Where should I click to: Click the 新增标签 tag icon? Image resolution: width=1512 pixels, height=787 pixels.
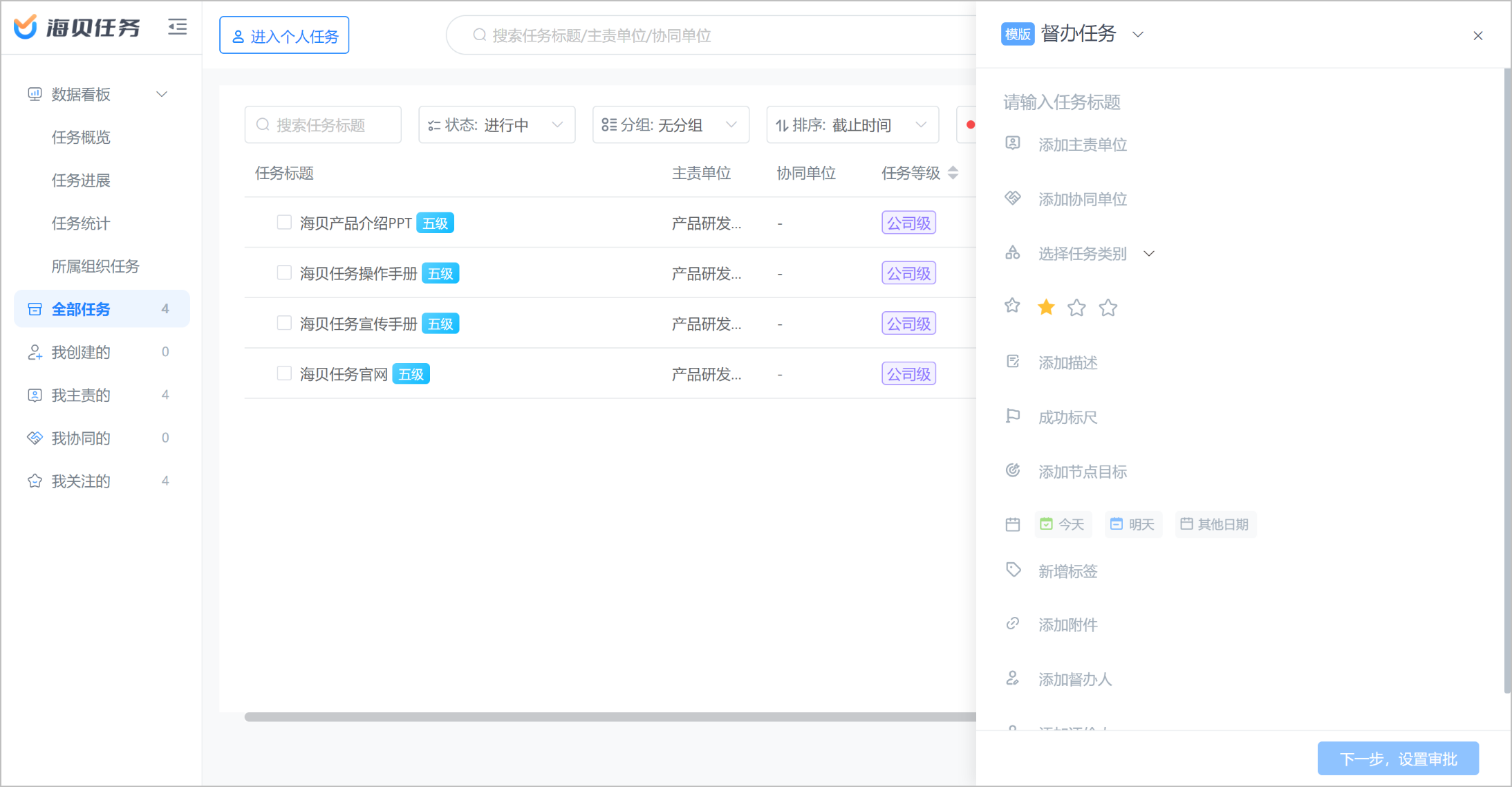coord(1013,570)
